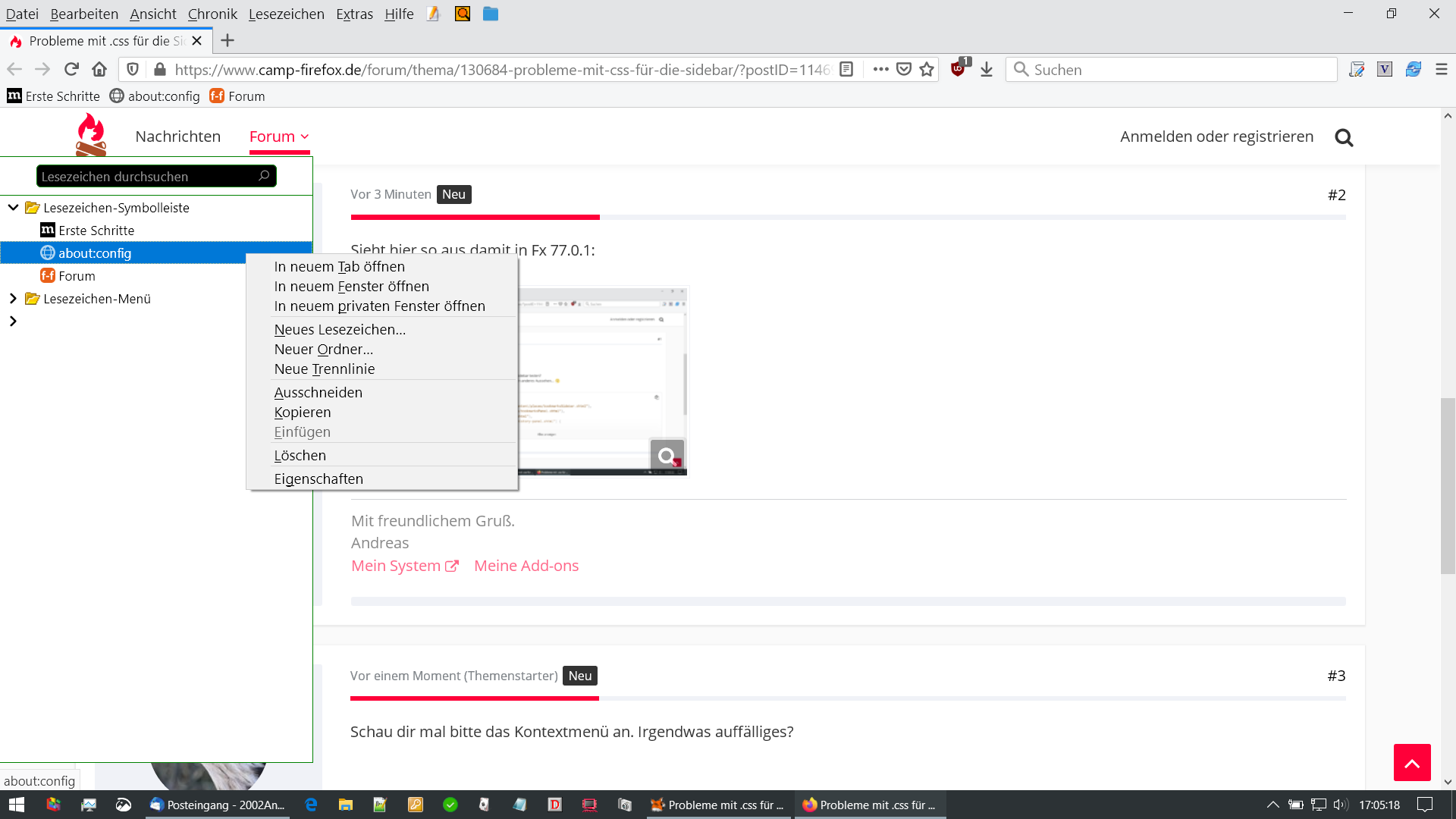Open the Chronik menu in menu bar
This screenshot has height=819, width=1456.
point(212,14)
